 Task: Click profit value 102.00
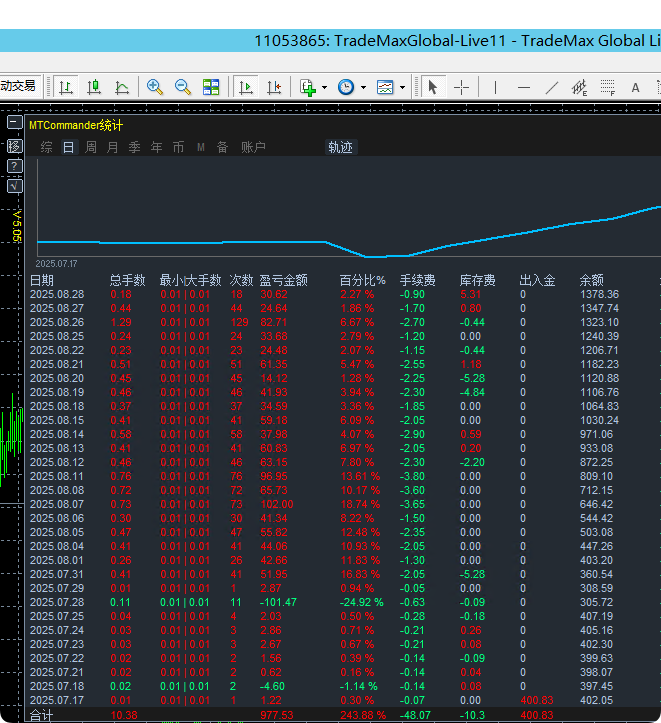pyautogui.click(x=277, y=504)
